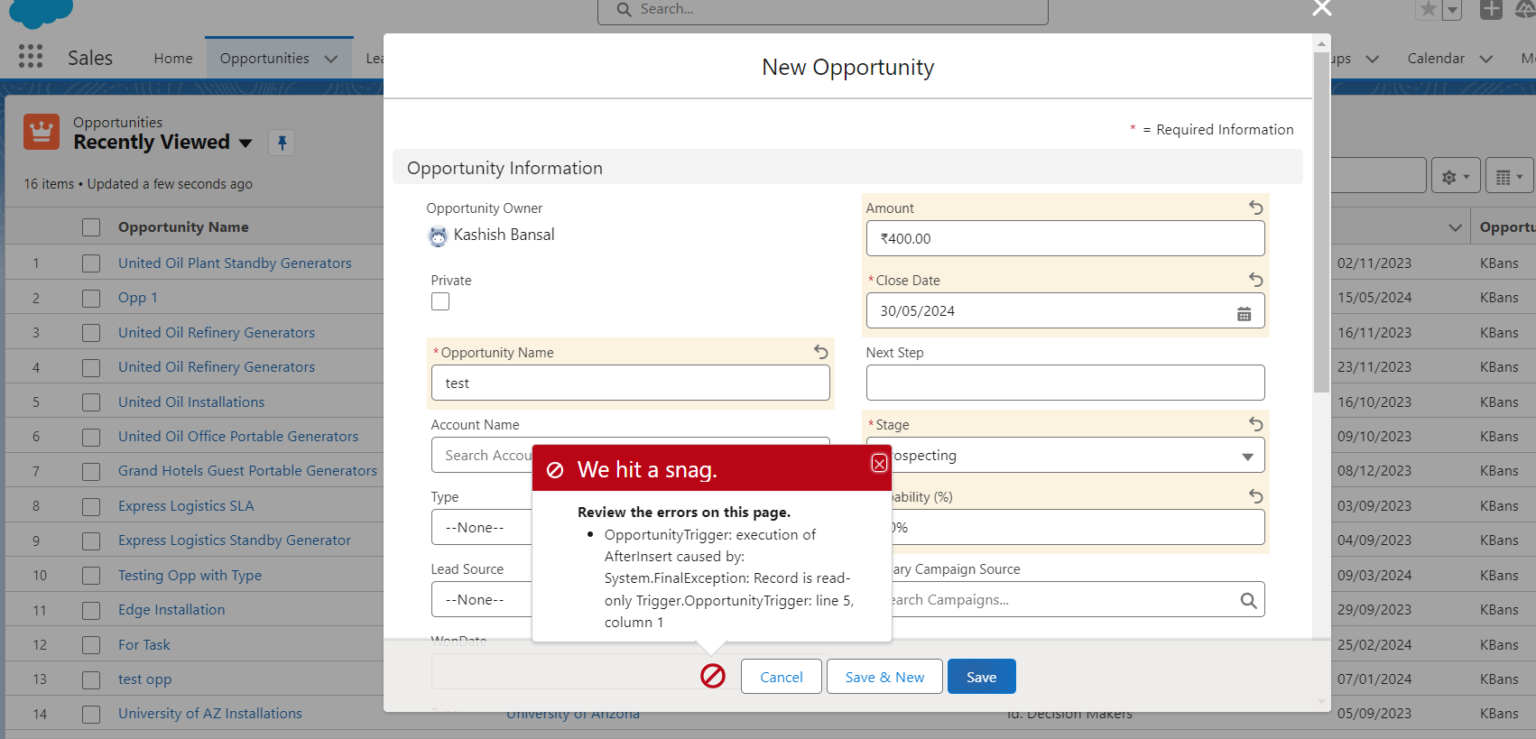
Task: Expand the Recently Viewed list selector chevron
Action: click(246, 143)
